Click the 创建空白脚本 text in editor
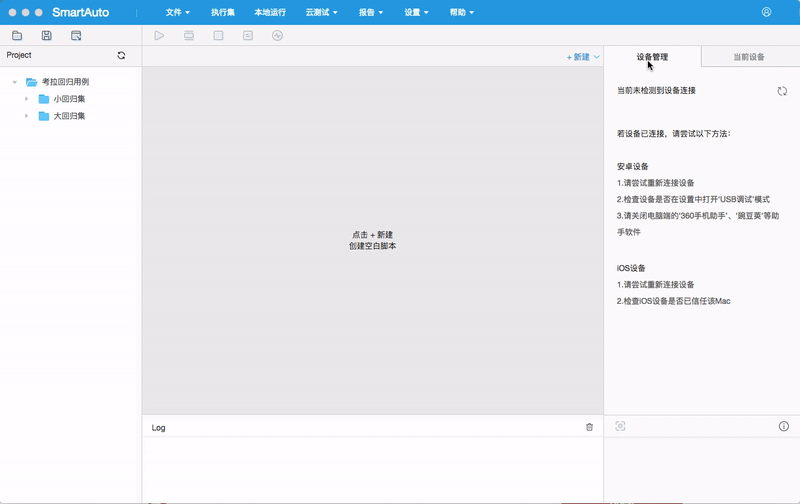 [372, 246]
